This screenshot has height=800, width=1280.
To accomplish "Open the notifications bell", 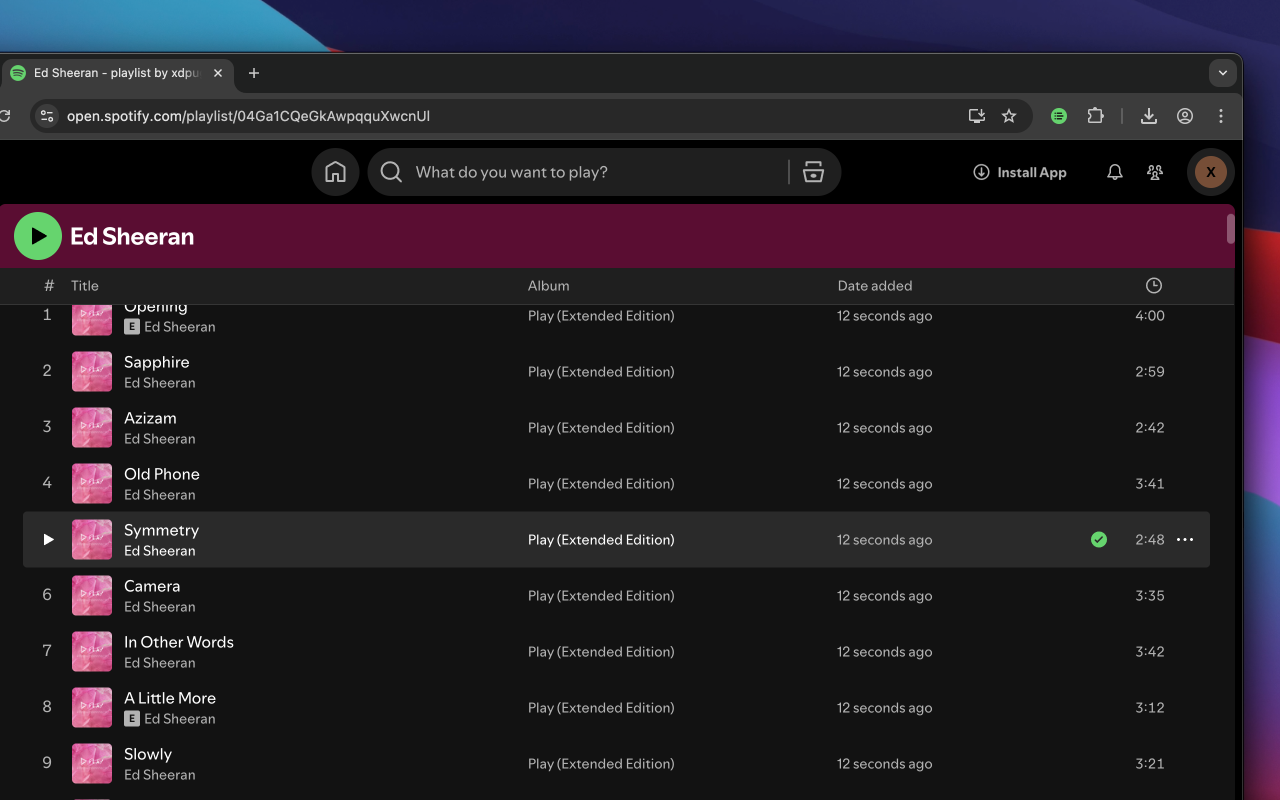I will [x=1115, y=172].
